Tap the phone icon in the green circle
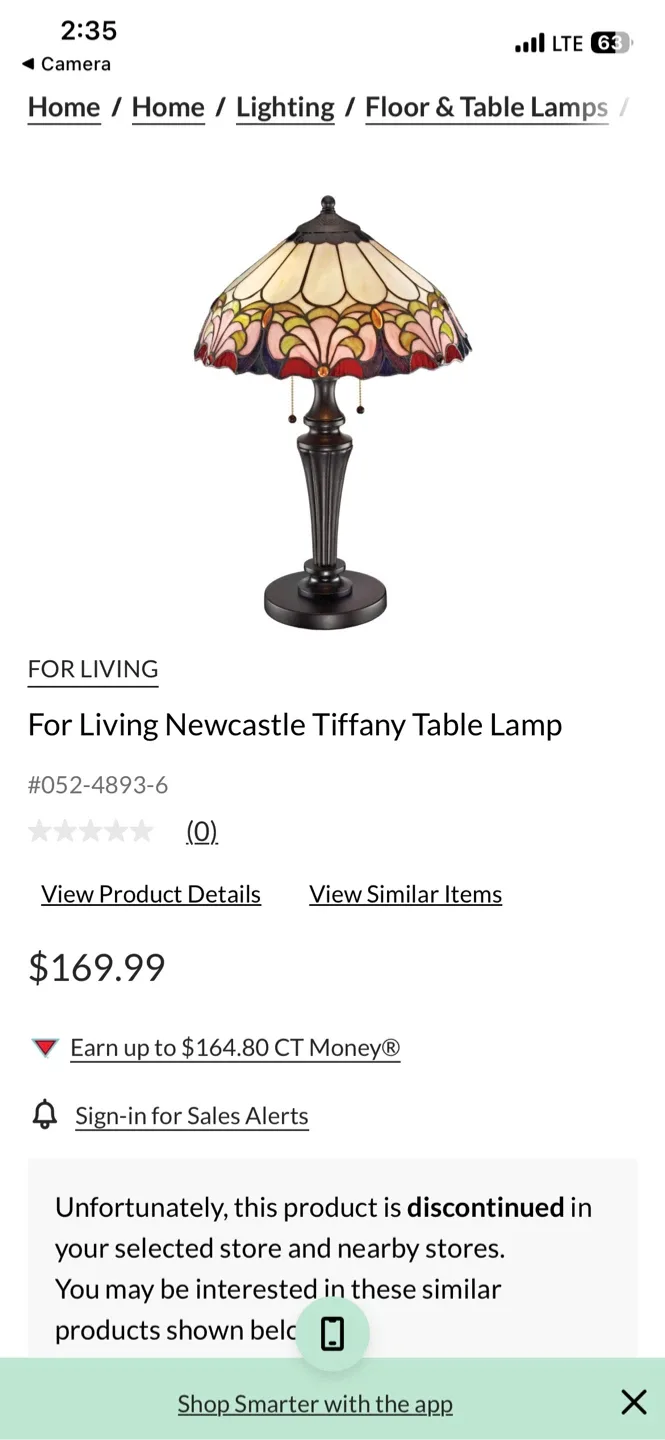 coord(334,1332)
